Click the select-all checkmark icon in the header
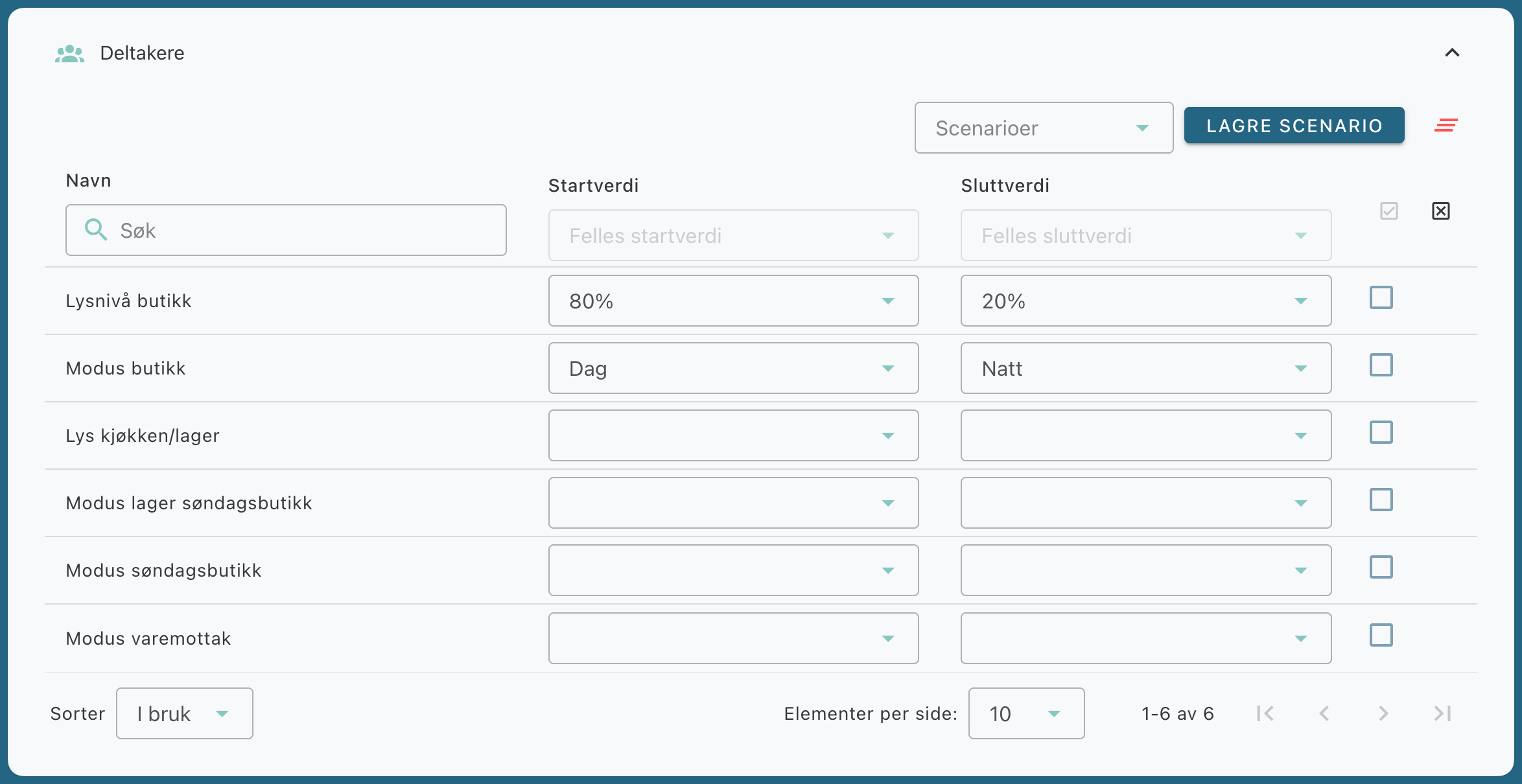Screen dimensions: 1522x784 [1389, 211]
